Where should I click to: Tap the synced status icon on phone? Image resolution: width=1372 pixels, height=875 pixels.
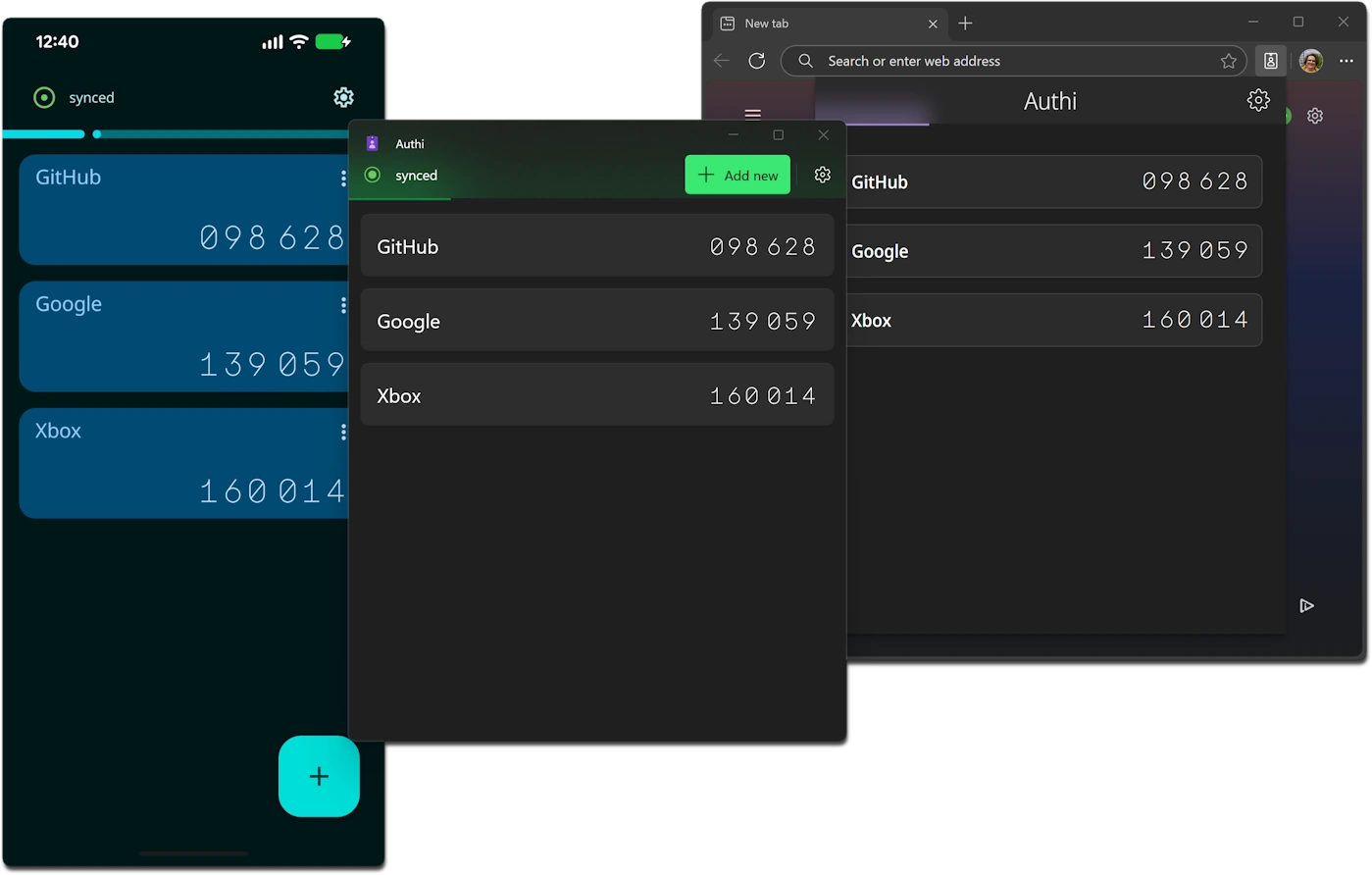(44, 97)
